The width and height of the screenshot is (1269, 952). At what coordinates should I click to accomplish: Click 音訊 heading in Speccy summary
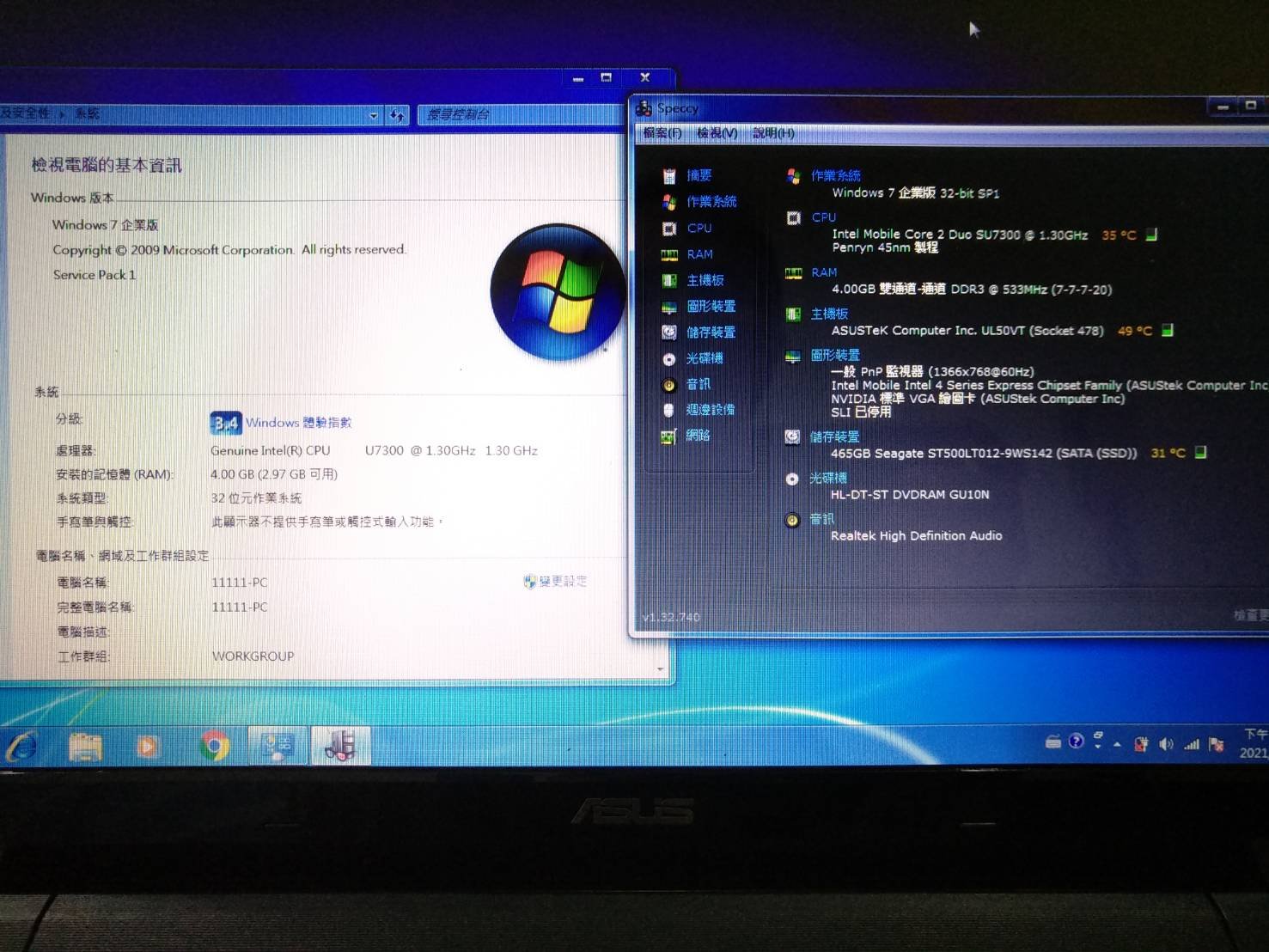(x=821, y=519)
